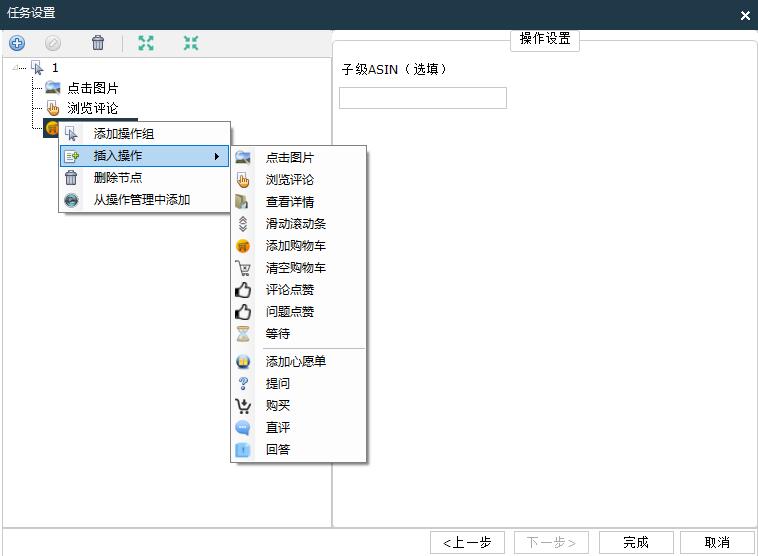
Task: Click the chat bubble icon beside 直评
Action: click(x=243, y=427)
